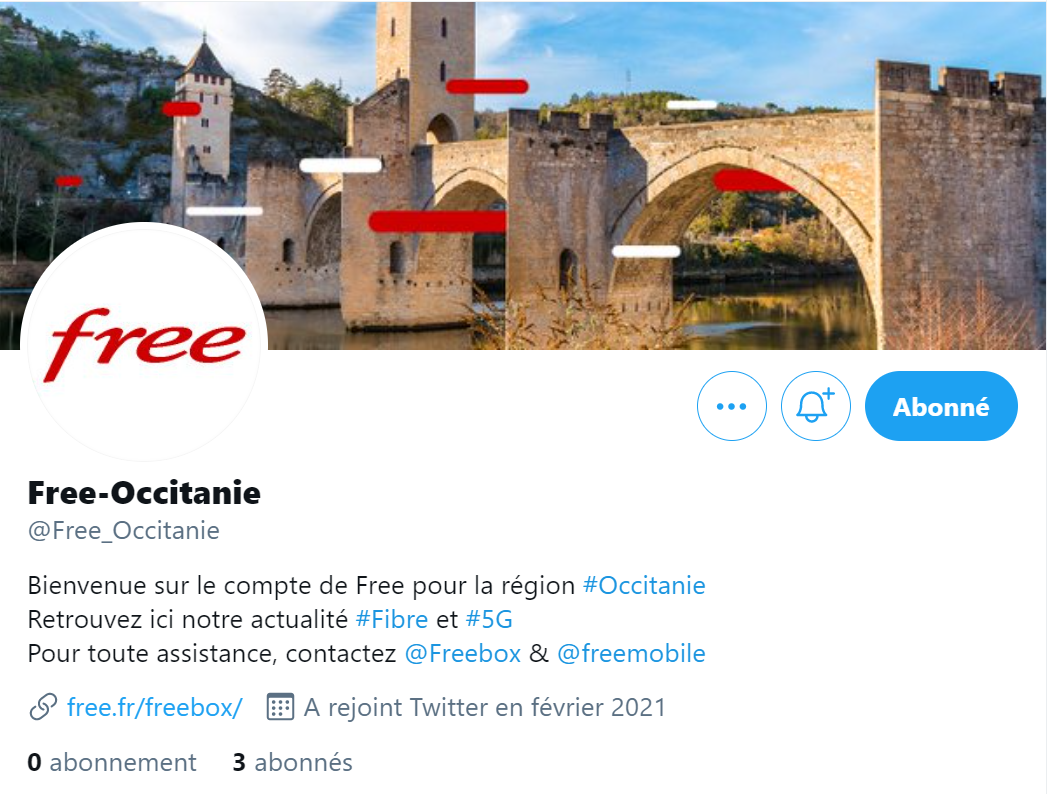The height and width of the screenshot is (794, 1047).
Task: Open the Free logo profile picture
Action: [144, 344]
